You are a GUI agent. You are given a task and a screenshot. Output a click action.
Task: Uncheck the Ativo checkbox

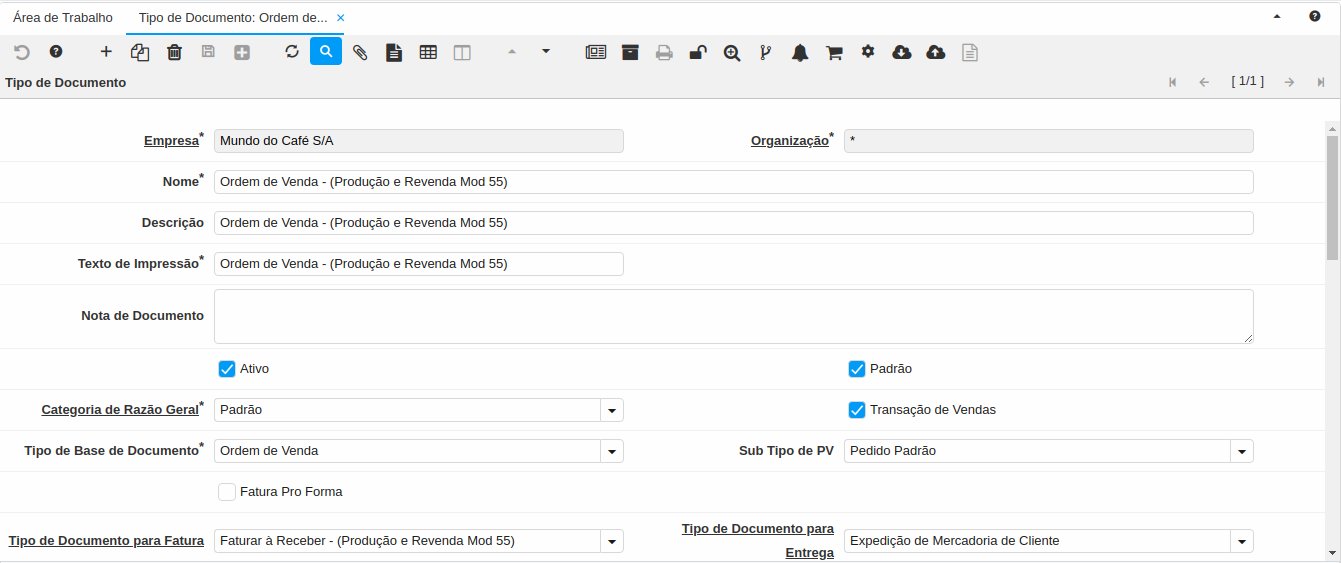(x=227, y=369)
